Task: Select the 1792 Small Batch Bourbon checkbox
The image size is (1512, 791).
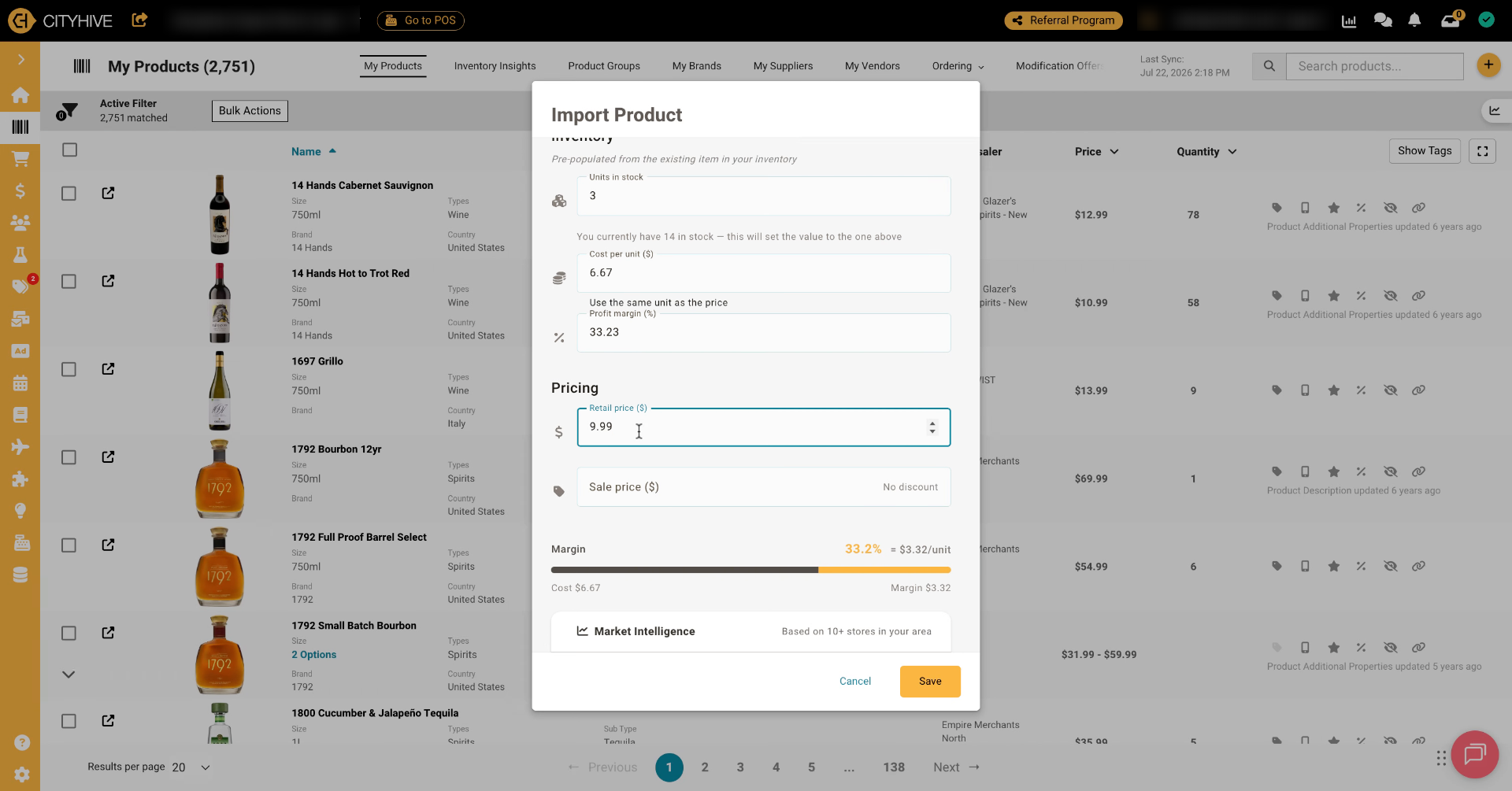Action: 69,634
